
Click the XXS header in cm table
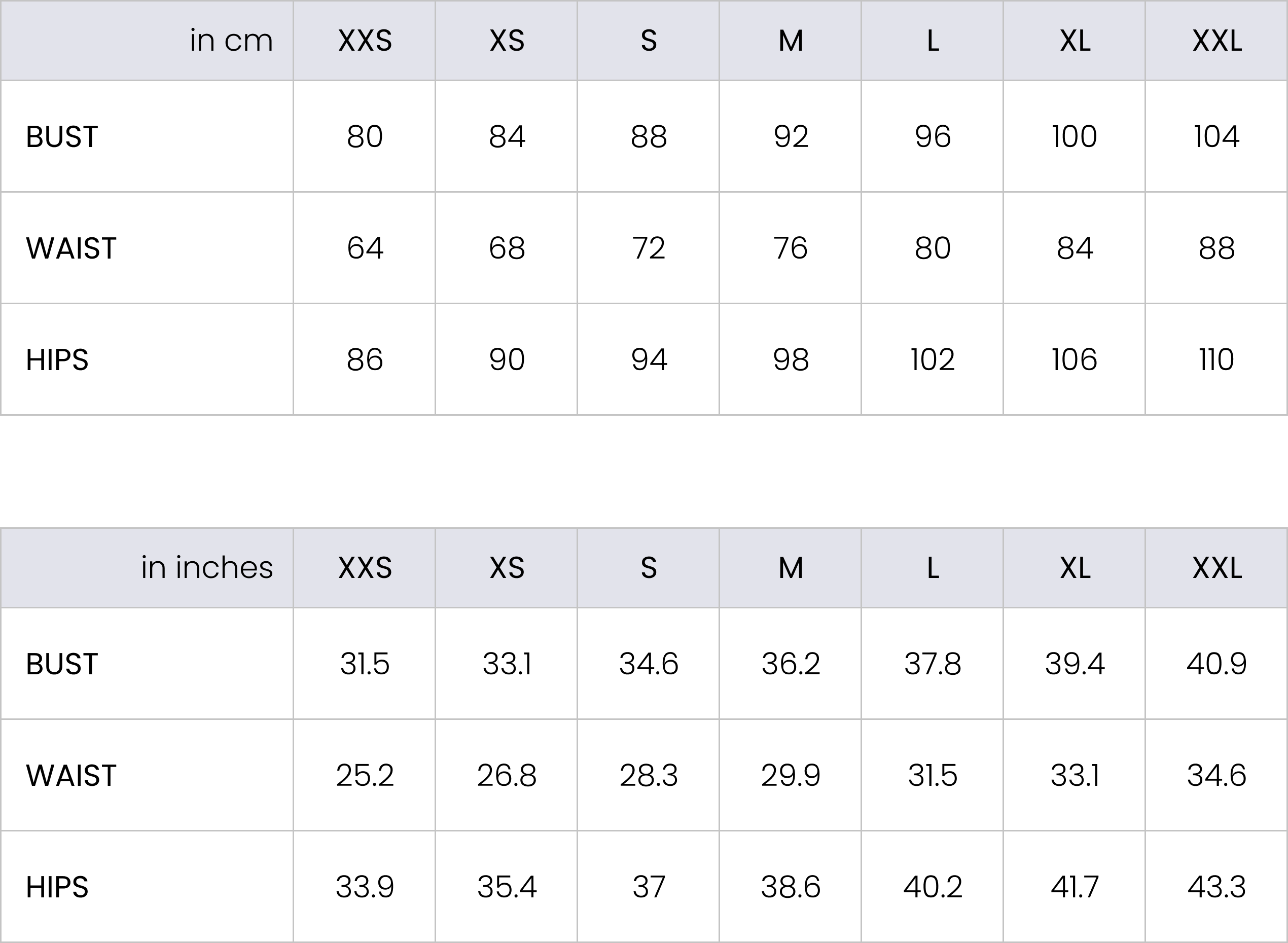[365, 41]
